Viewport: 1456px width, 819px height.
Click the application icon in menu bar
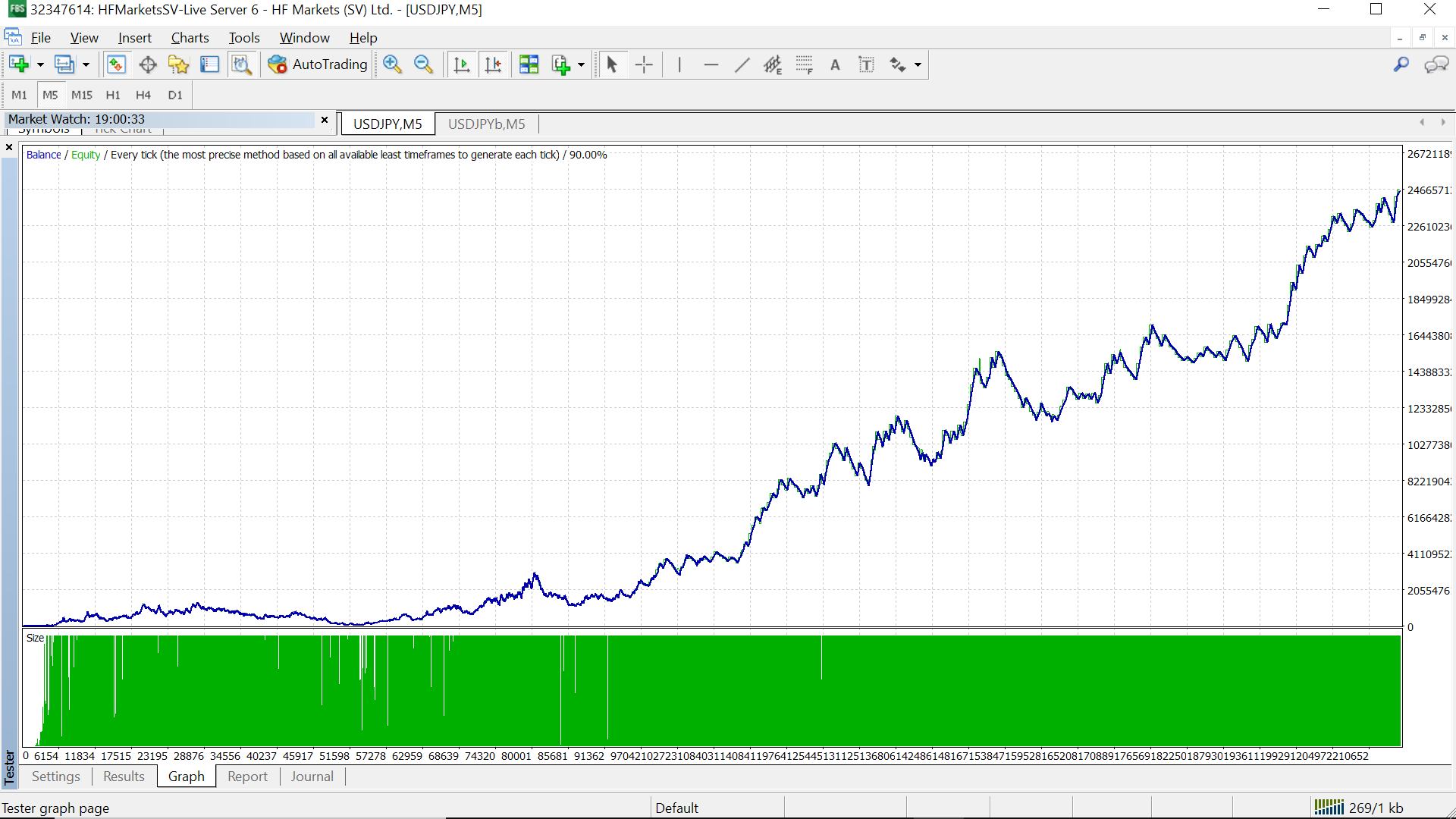13,37
